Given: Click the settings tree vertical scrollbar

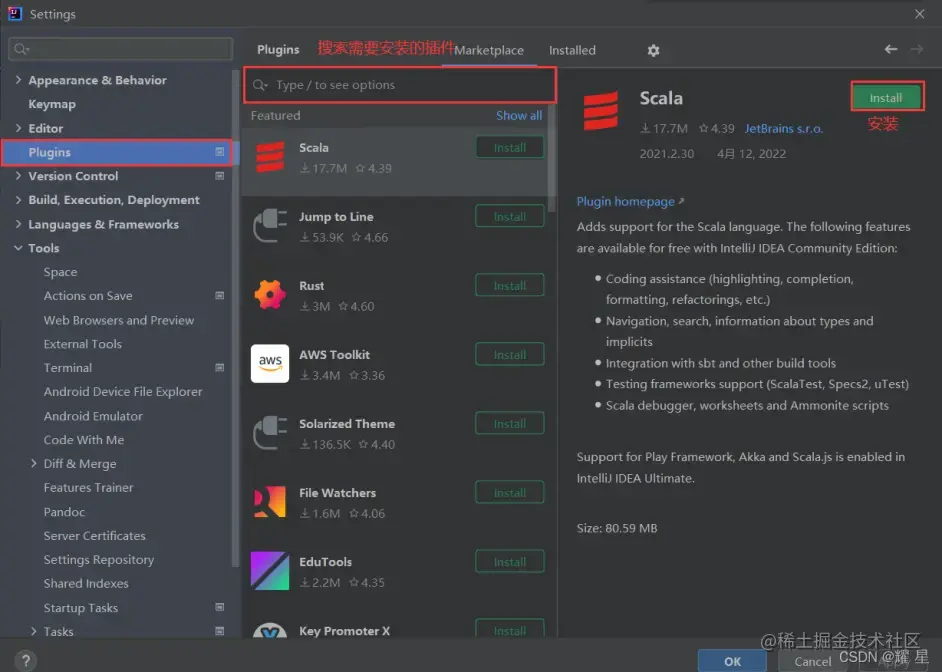Looking at the screenshot, I should click(x=236, y=318).
